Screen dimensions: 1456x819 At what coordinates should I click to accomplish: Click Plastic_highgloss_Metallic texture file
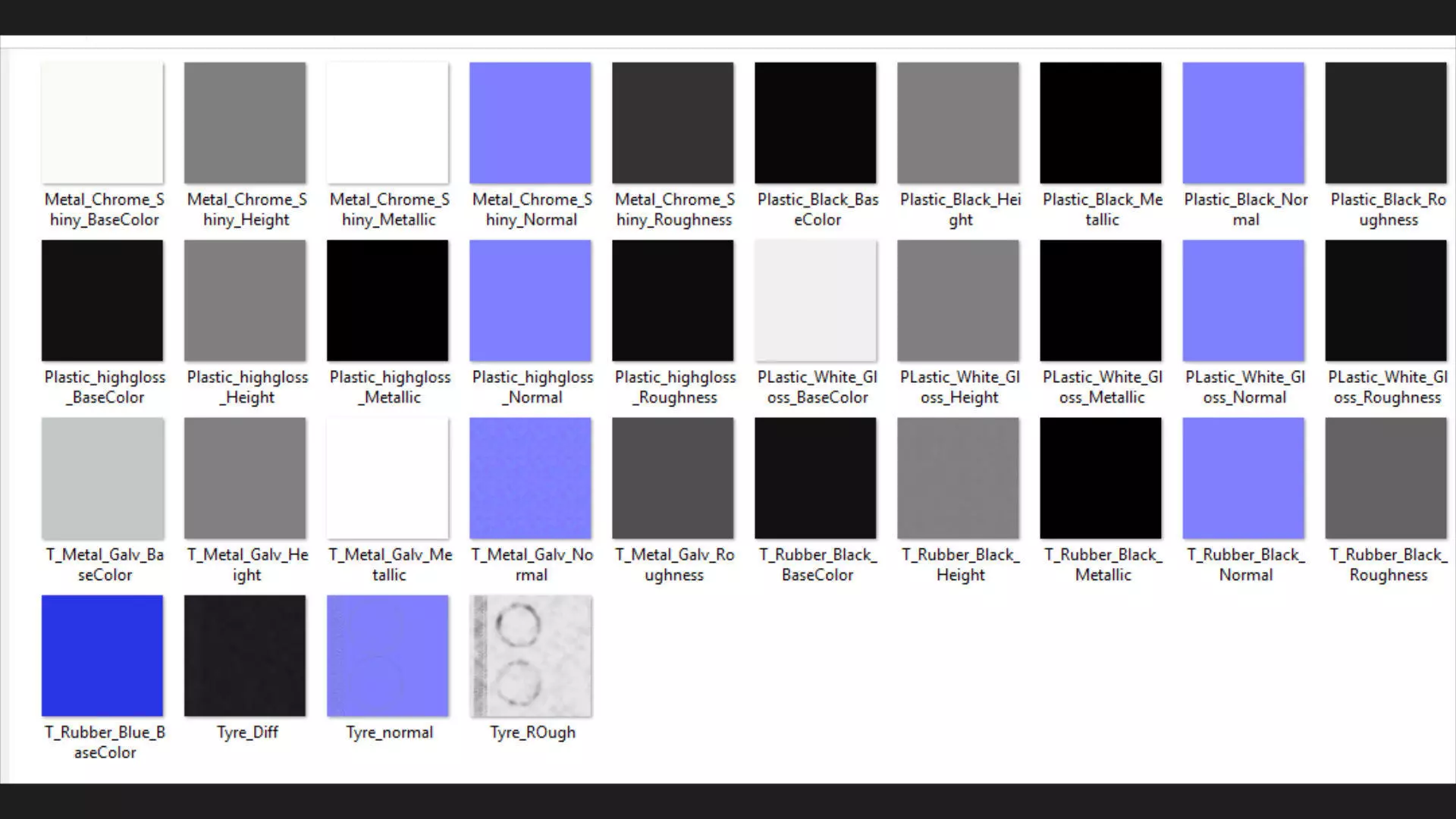click(388, 300)
